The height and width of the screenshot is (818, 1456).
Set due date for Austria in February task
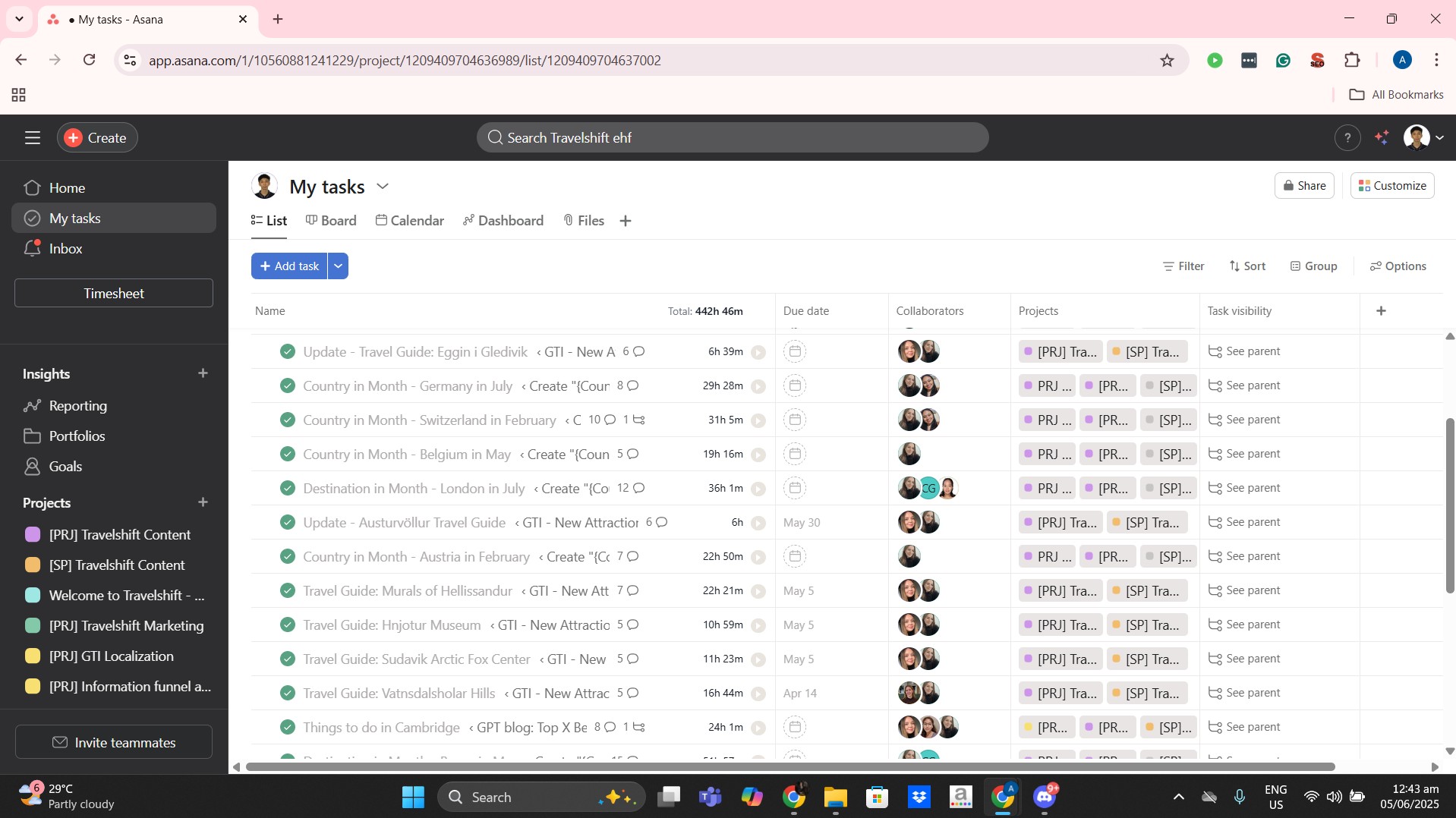795,556
